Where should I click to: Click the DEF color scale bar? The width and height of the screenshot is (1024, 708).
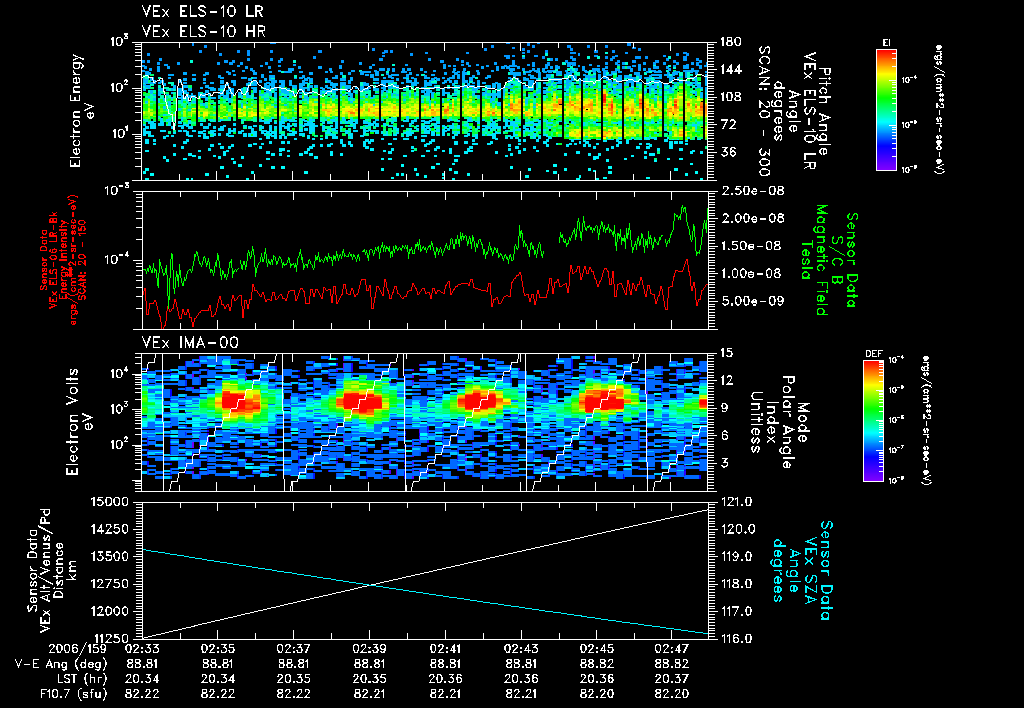point(873,421)
